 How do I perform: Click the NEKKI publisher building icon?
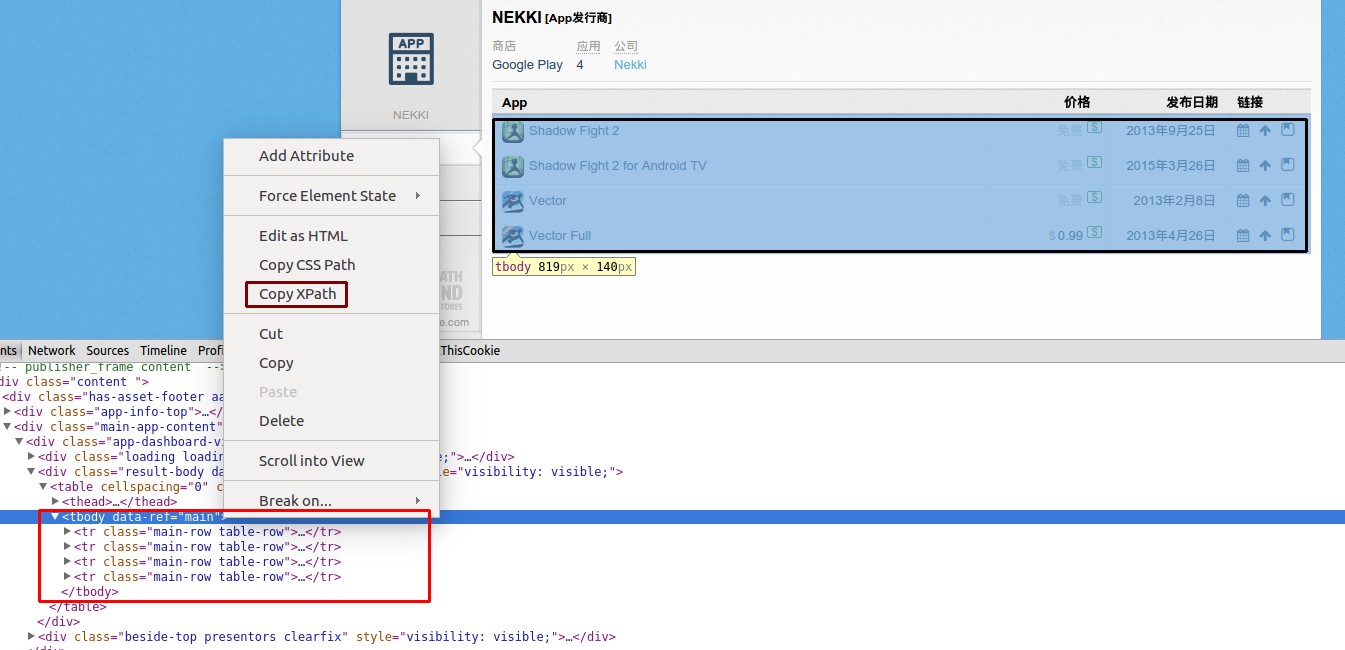(x=411, y=60)
